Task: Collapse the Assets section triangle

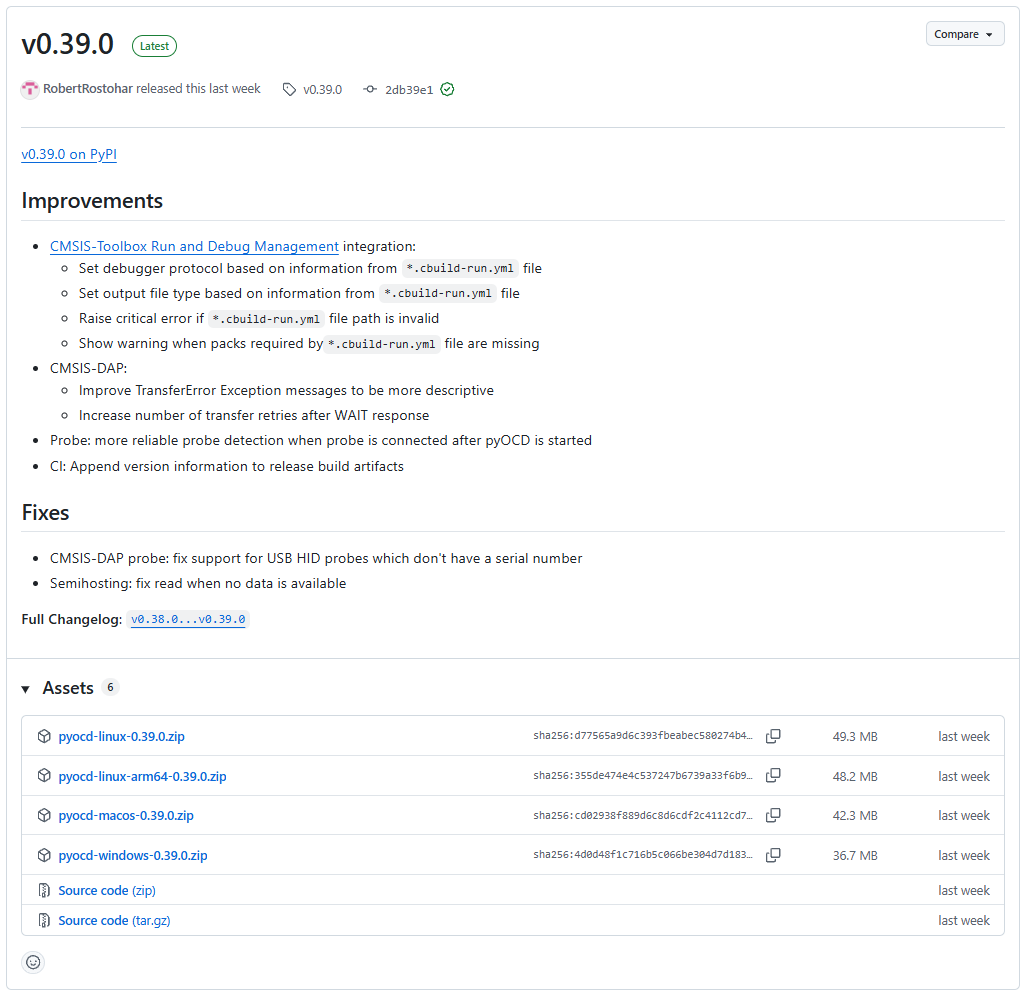Action: click(x=26, y=689)
